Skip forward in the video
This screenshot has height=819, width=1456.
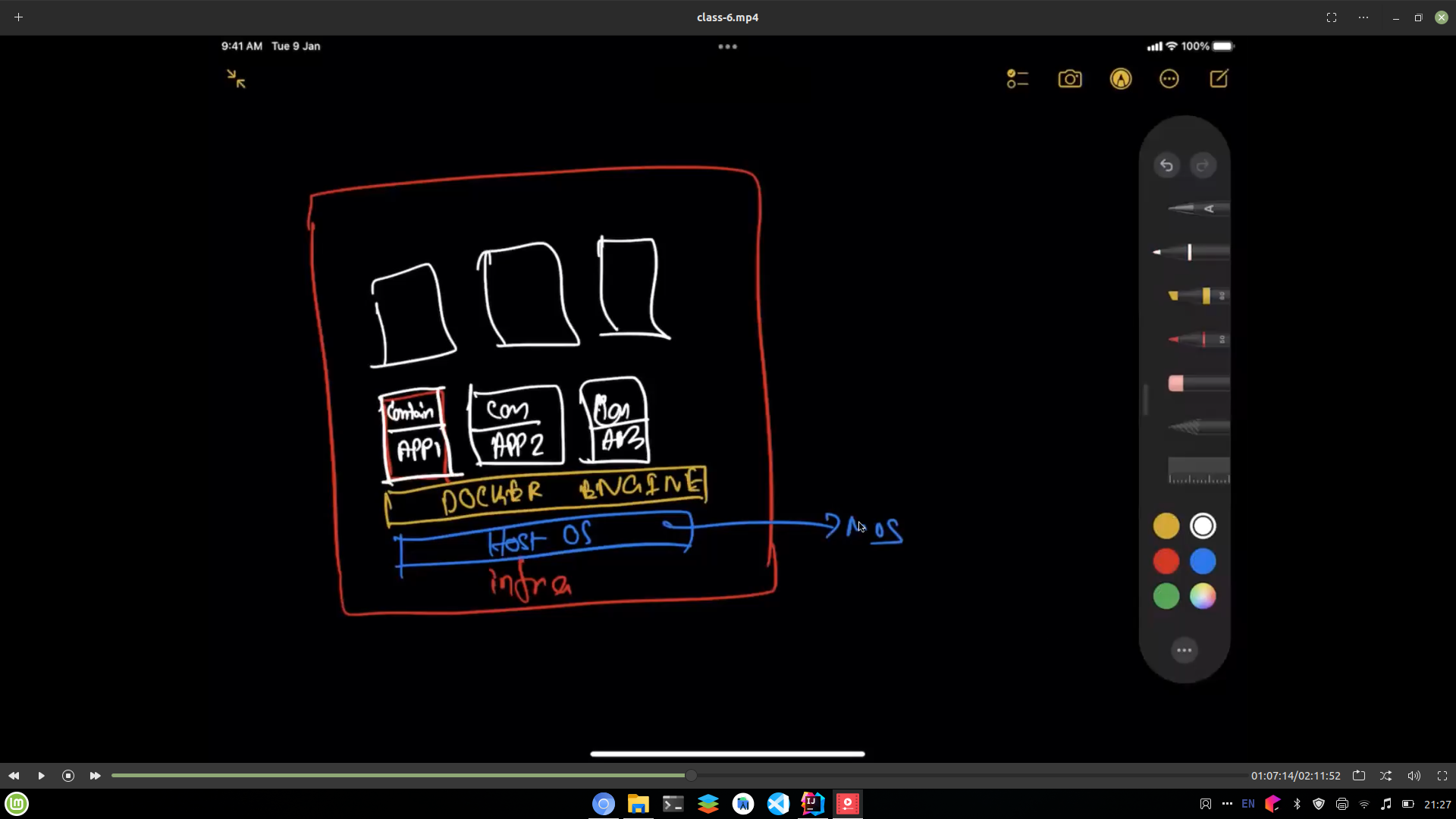95,776
